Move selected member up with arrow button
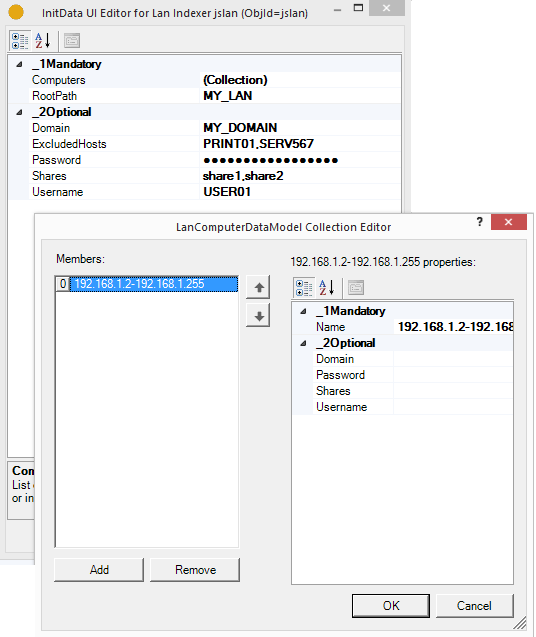The height and width of the screenshot is (637, 536). click(258, 288)
